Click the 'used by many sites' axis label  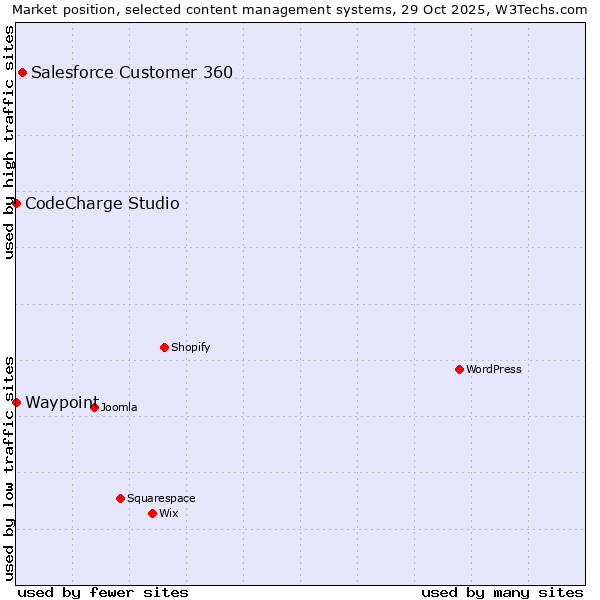tap(502, 592)
